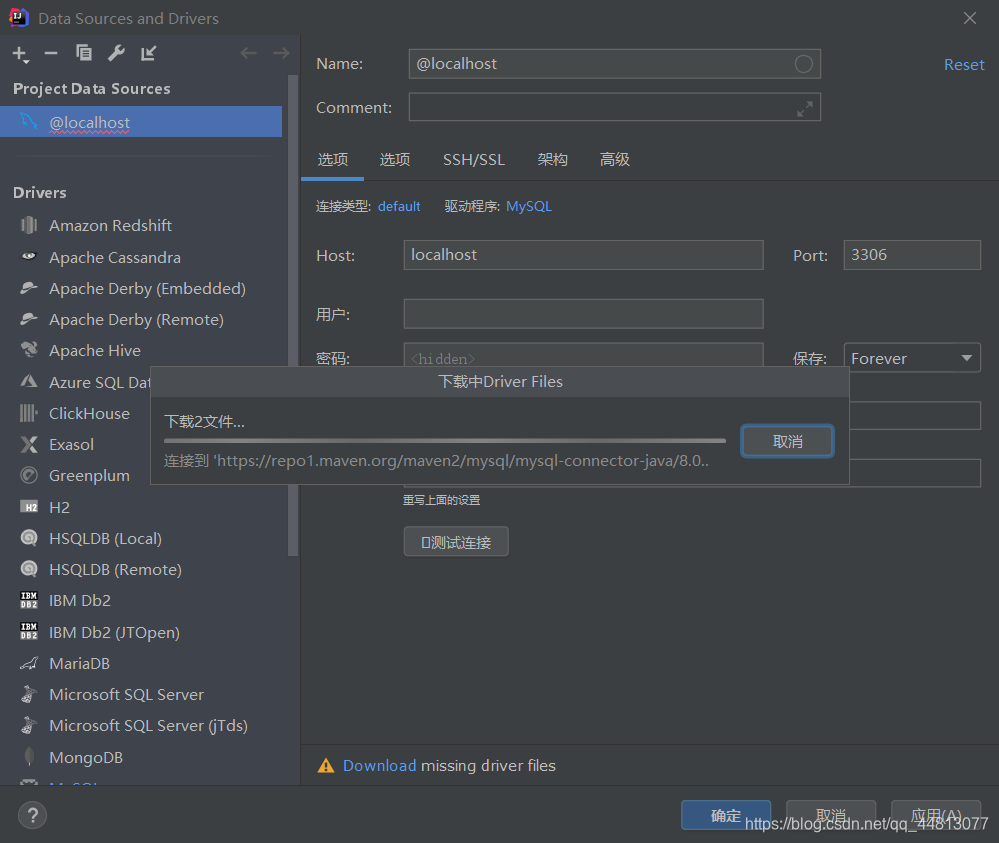The height and width of the screenshot is (843, 999).
Task: Remove selected data source with minus icon
Action: point(51,54)
